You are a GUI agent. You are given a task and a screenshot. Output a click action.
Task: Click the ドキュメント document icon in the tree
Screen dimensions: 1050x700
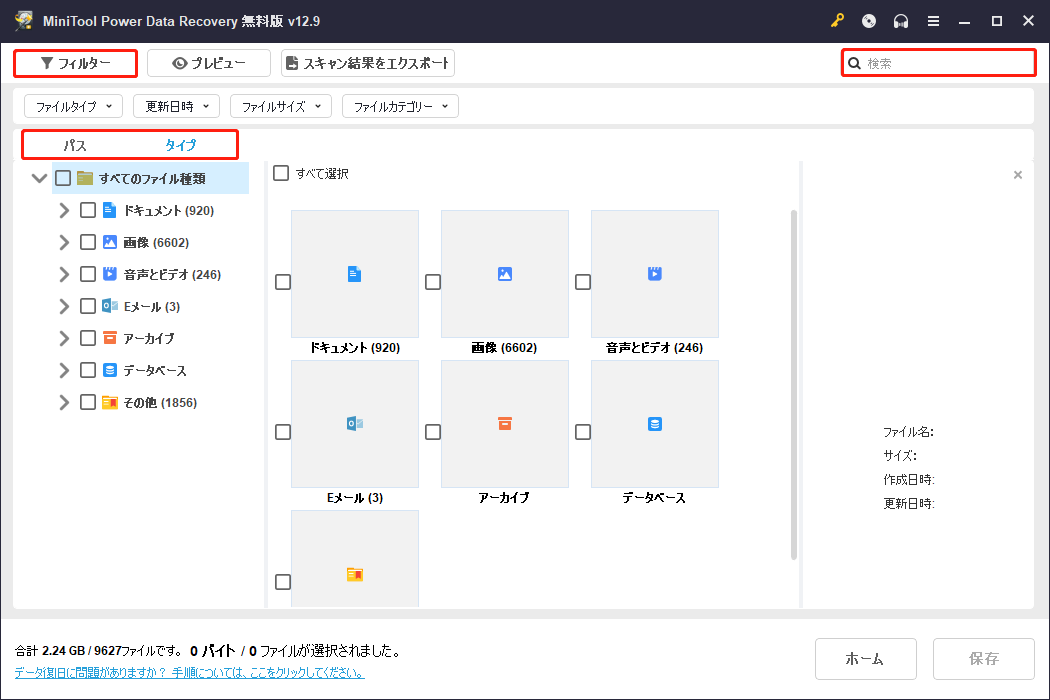click(x=109, y=210)
